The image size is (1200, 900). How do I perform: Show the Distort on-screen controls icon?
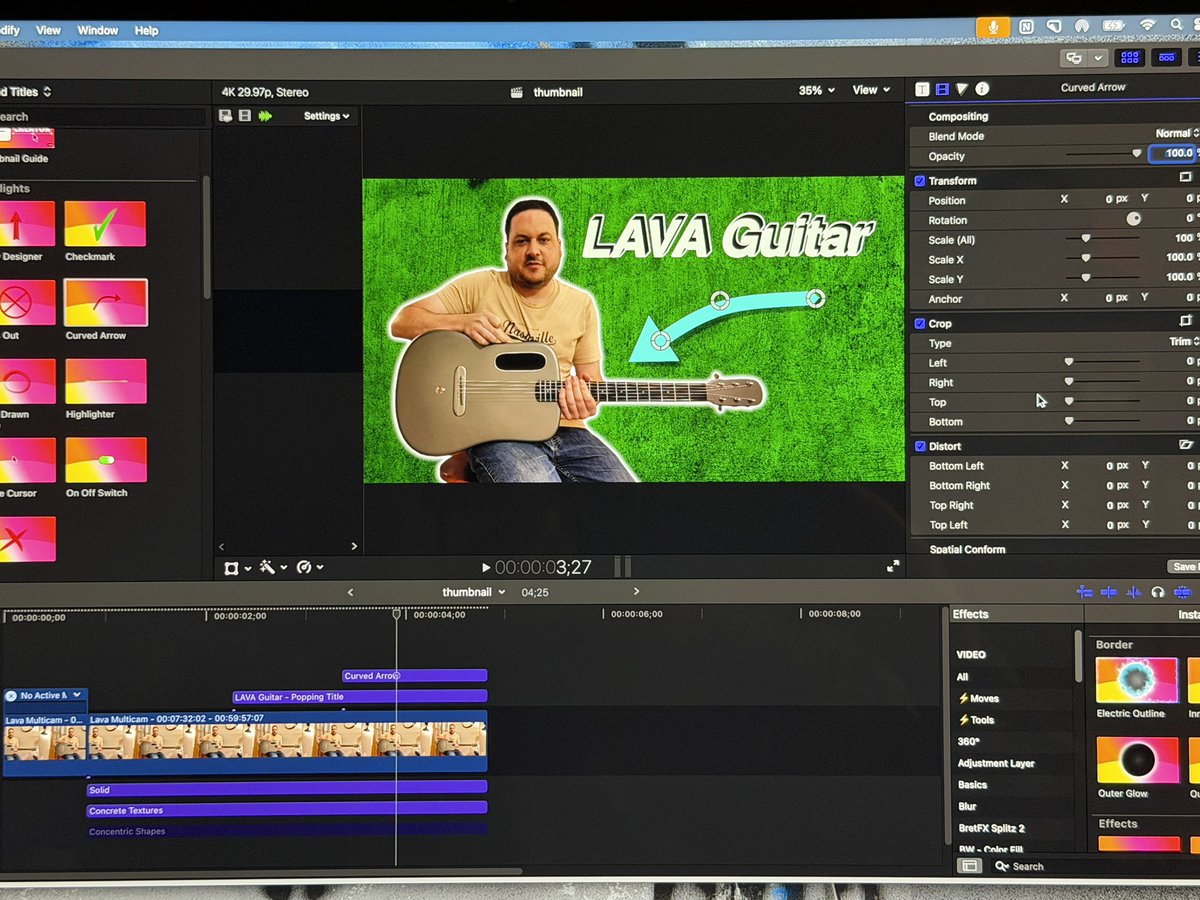click(x=1186, y=444)
